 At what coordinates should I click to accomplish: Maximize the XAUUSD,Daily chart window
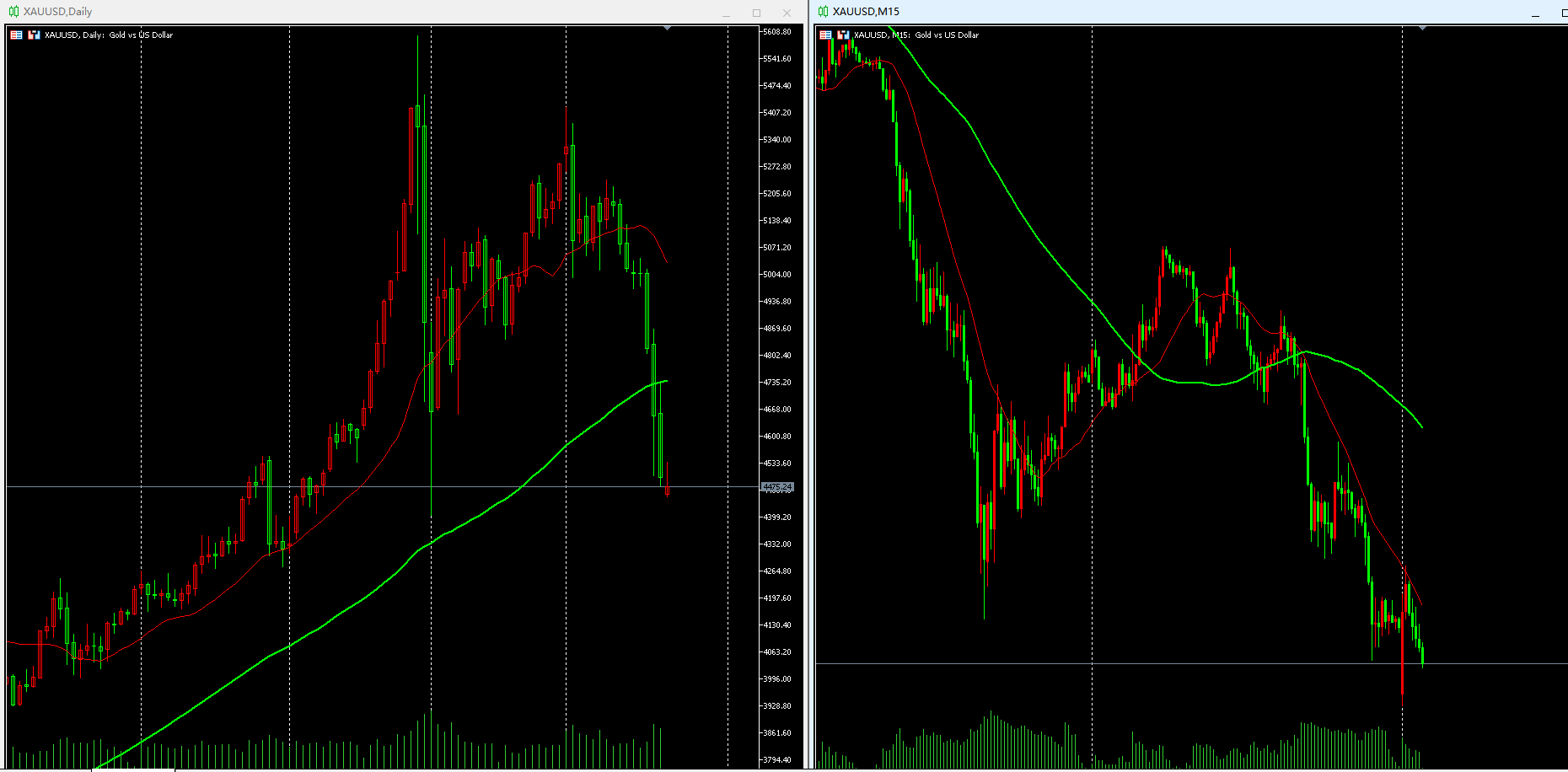point(756,13)
